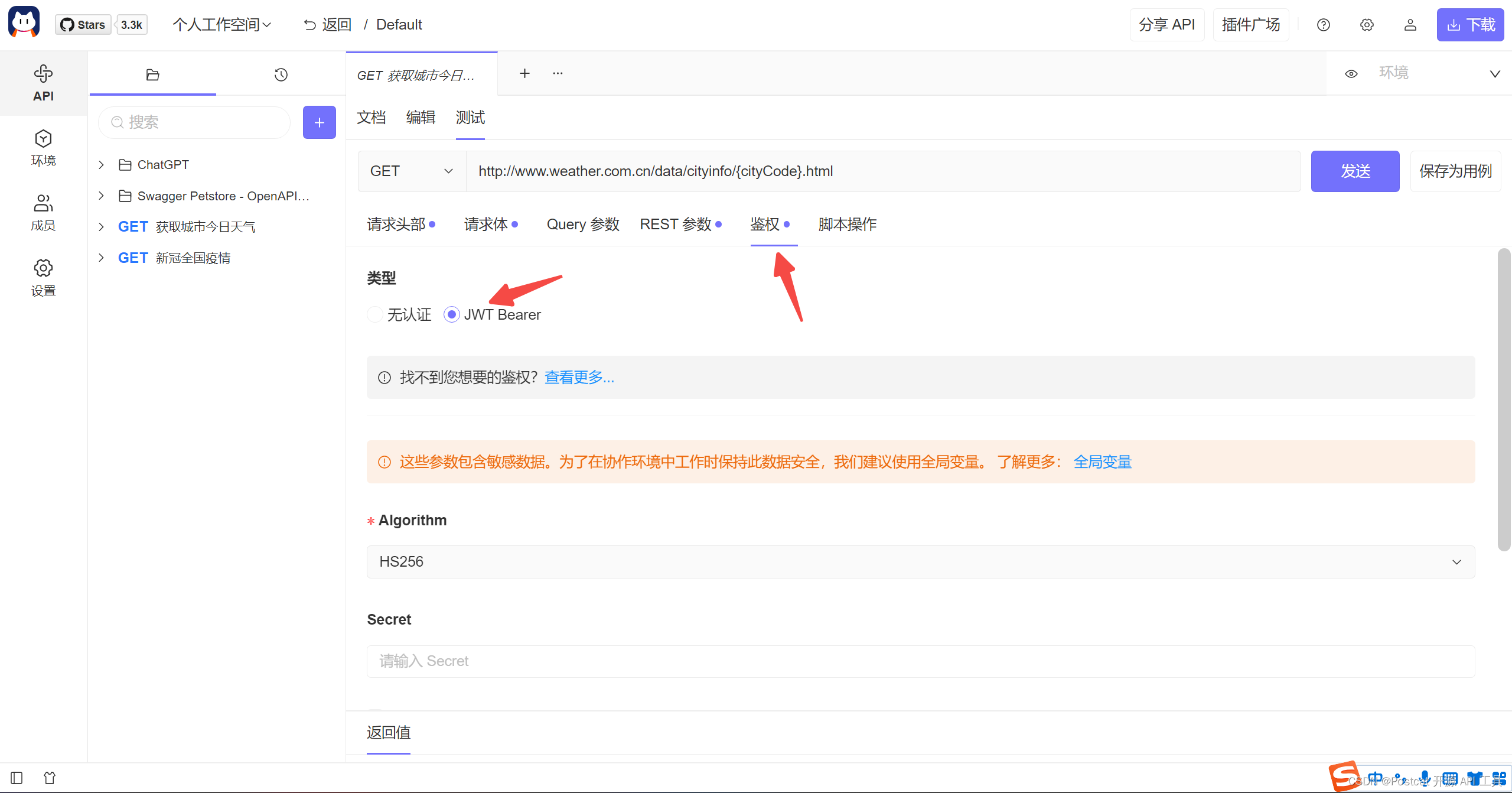Open the GET method dropdown

(412, 171)
